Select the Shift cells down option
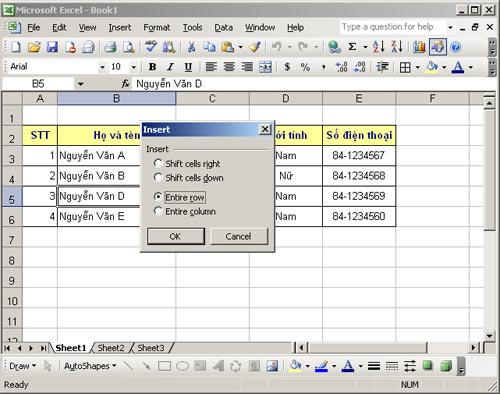500x394 pixels. coord(188,178)
